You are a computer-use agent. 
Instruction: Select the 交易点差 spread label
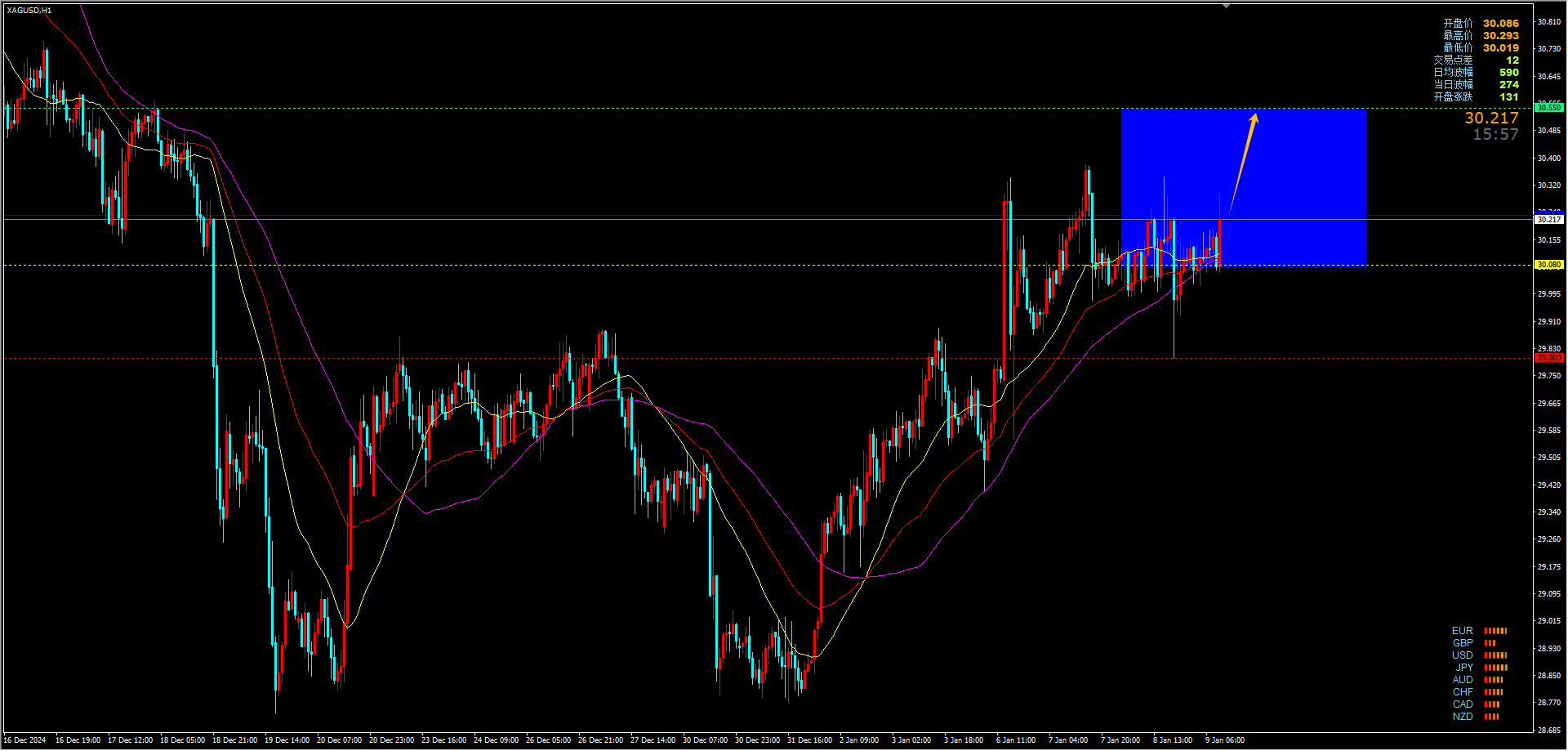pos(1453,60)
